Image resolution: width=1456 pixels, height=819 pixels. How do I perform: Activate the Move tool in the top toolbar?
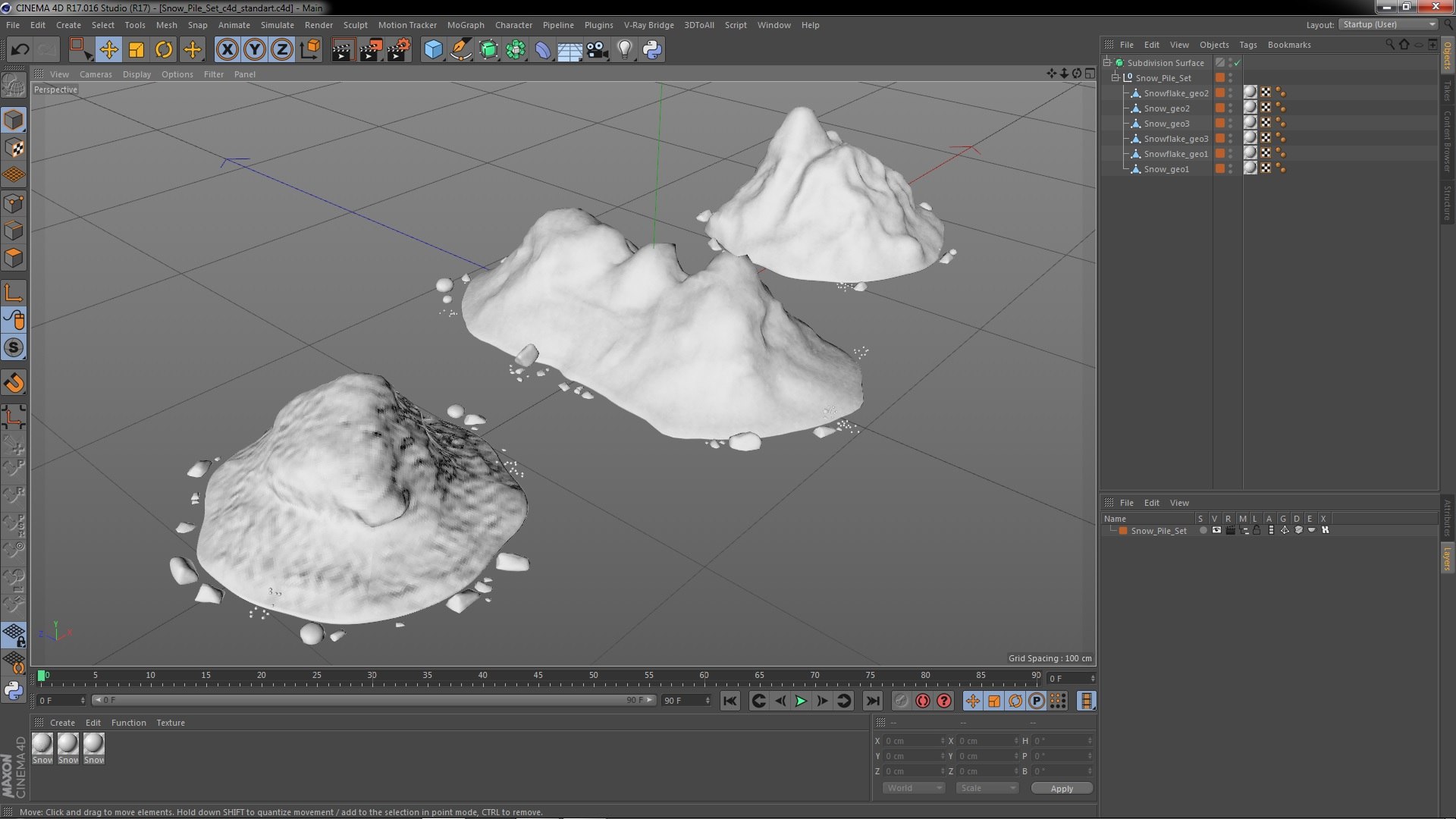108,50
